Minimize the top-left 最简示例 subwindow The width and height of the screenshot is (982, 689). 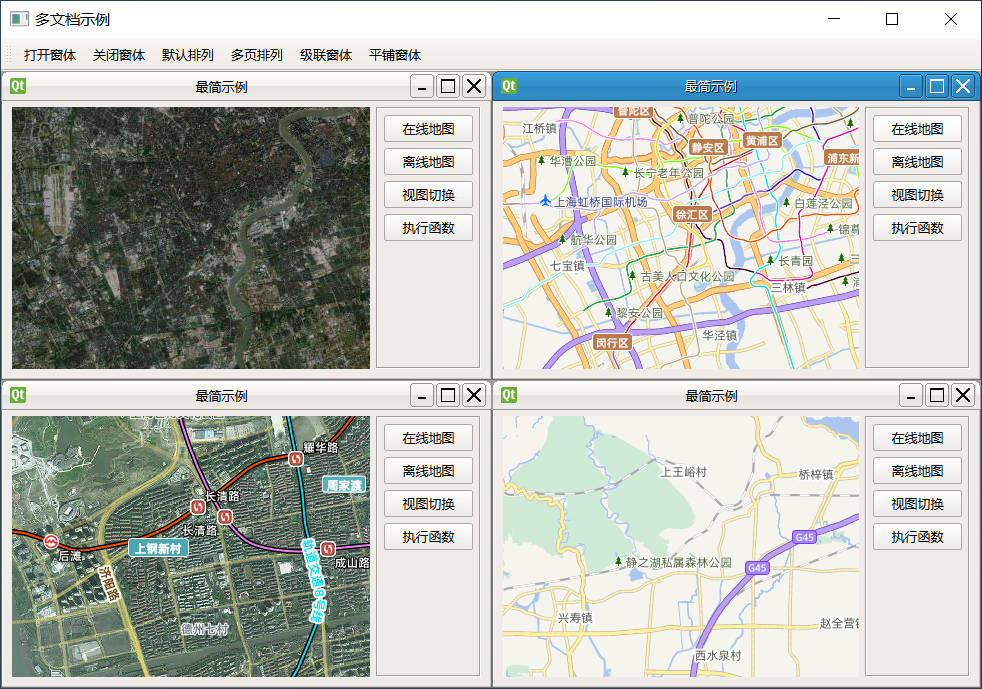(x=422, y=86)
